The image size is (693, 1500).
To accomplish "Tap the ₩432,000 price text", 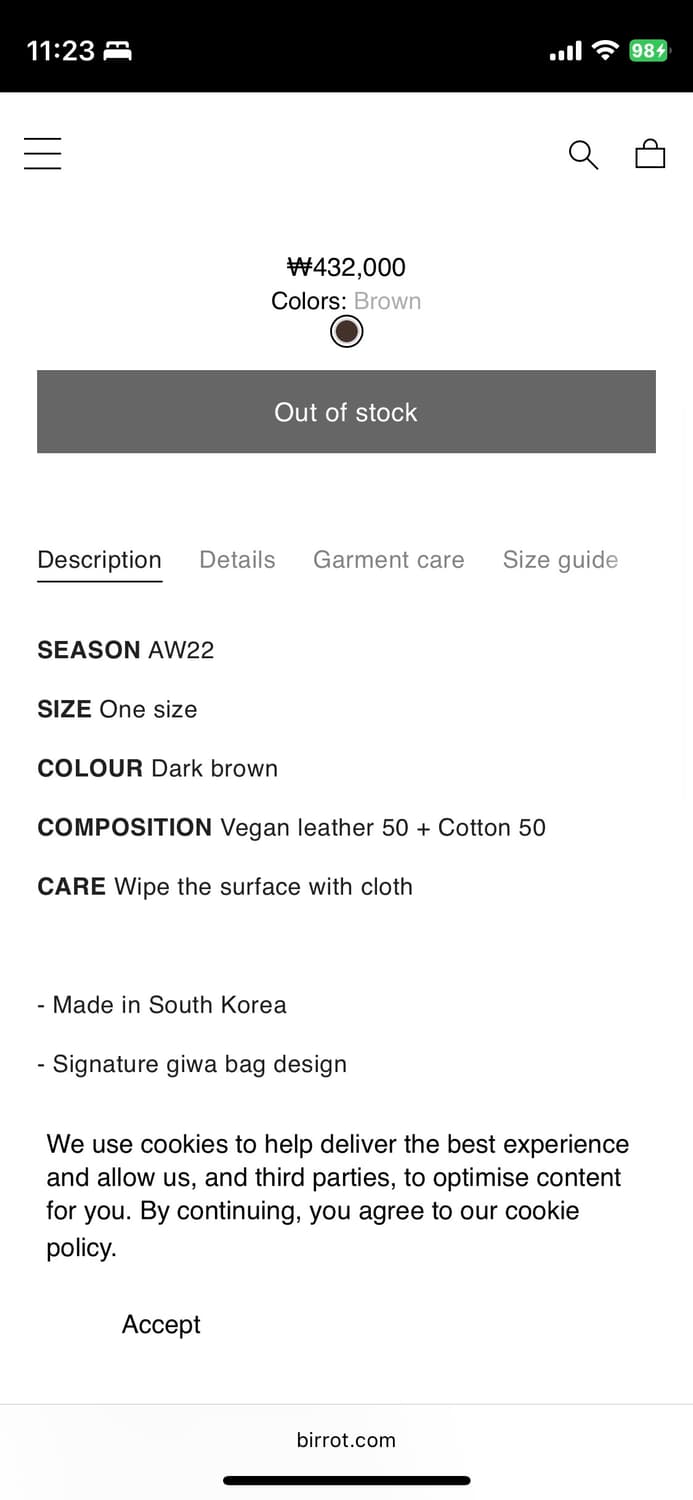I will coord(346,267).
